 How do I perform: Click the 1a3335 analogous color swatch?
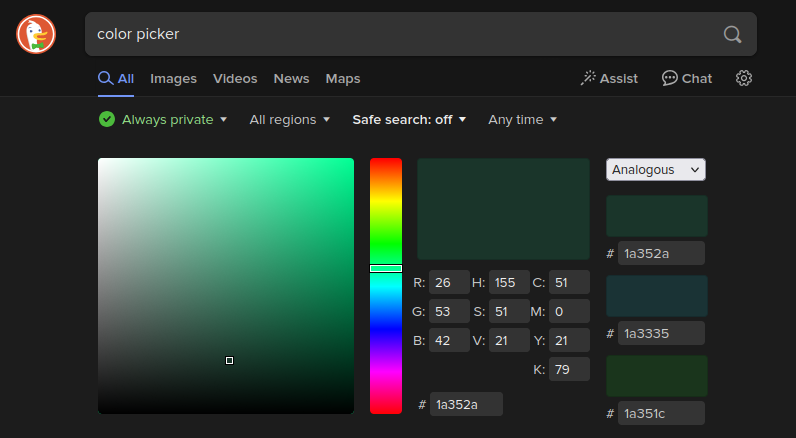click(x=656, y=296)
